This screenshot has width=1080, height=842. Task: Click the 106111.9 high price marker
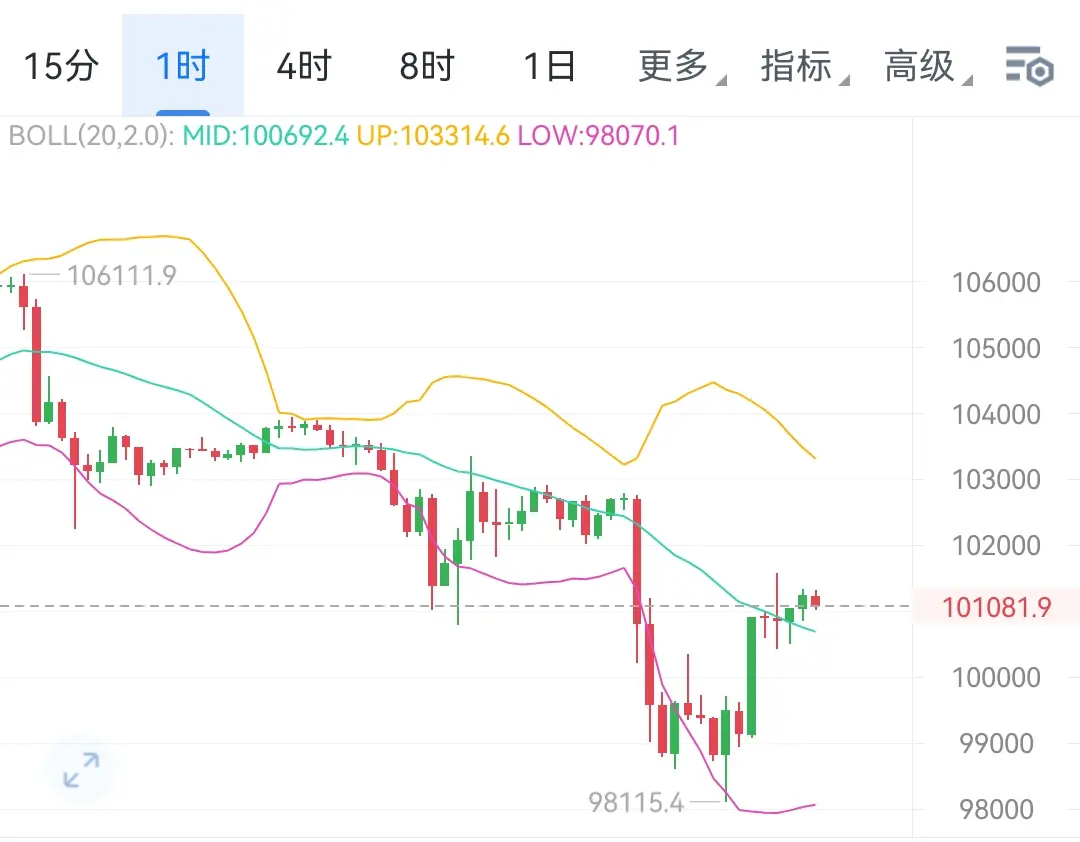point(121,276)
